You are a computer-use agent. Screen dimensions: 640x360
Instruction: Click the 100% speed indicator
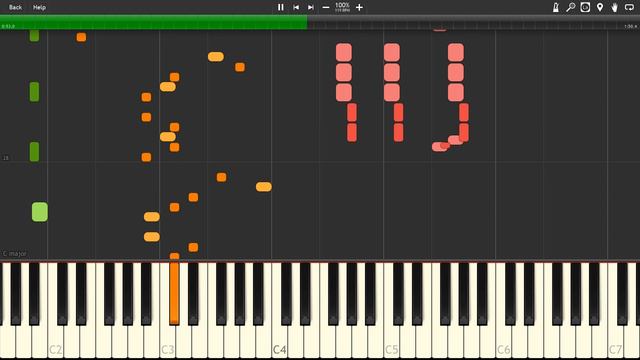(x=342, y=7)
